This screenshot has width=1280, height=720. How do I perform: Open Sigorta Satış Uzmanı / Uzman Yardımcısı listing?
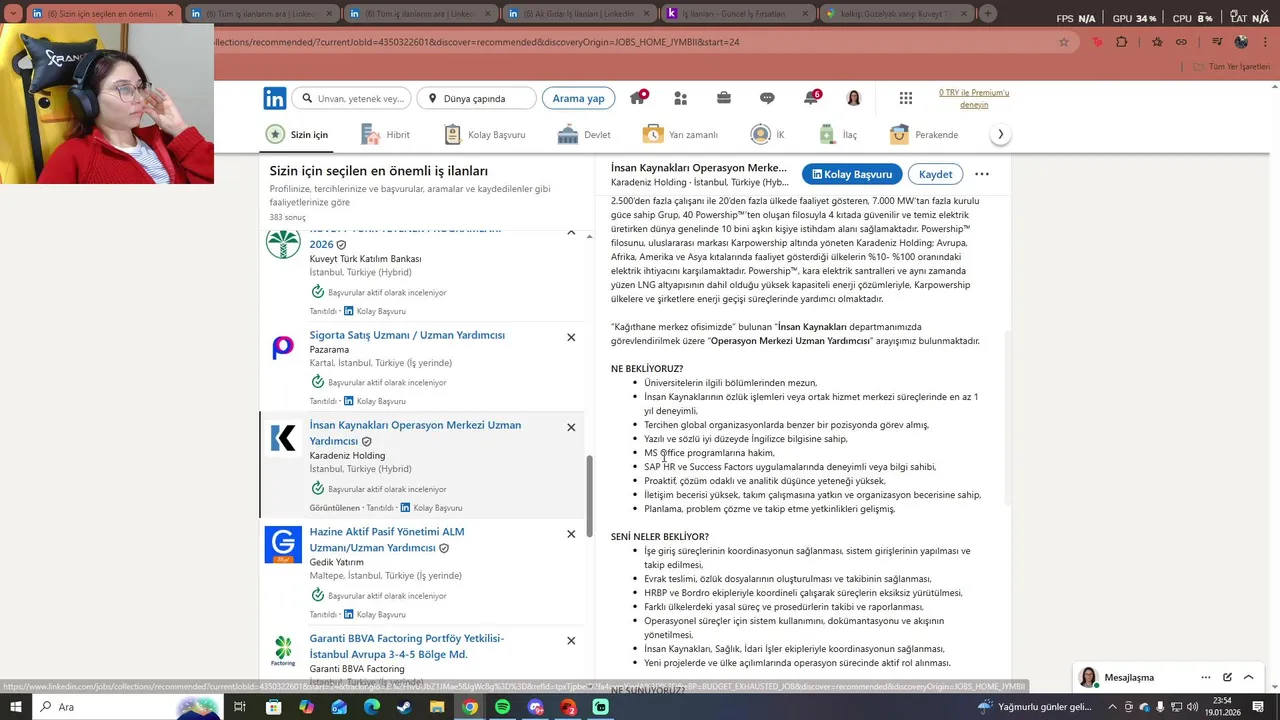407,335
